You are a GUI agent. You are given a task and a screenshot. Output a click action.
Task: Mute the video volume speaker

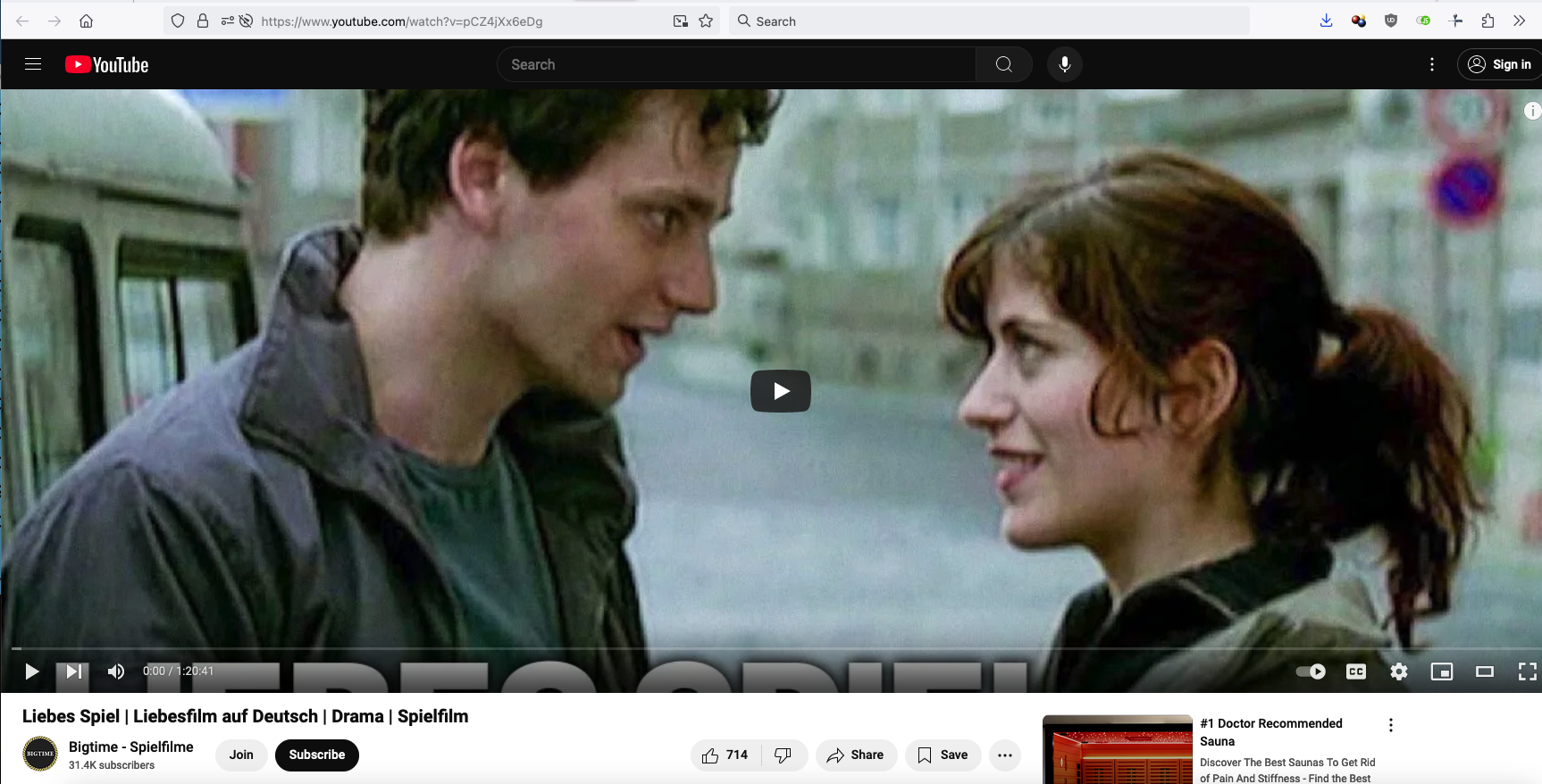[116, 671]
